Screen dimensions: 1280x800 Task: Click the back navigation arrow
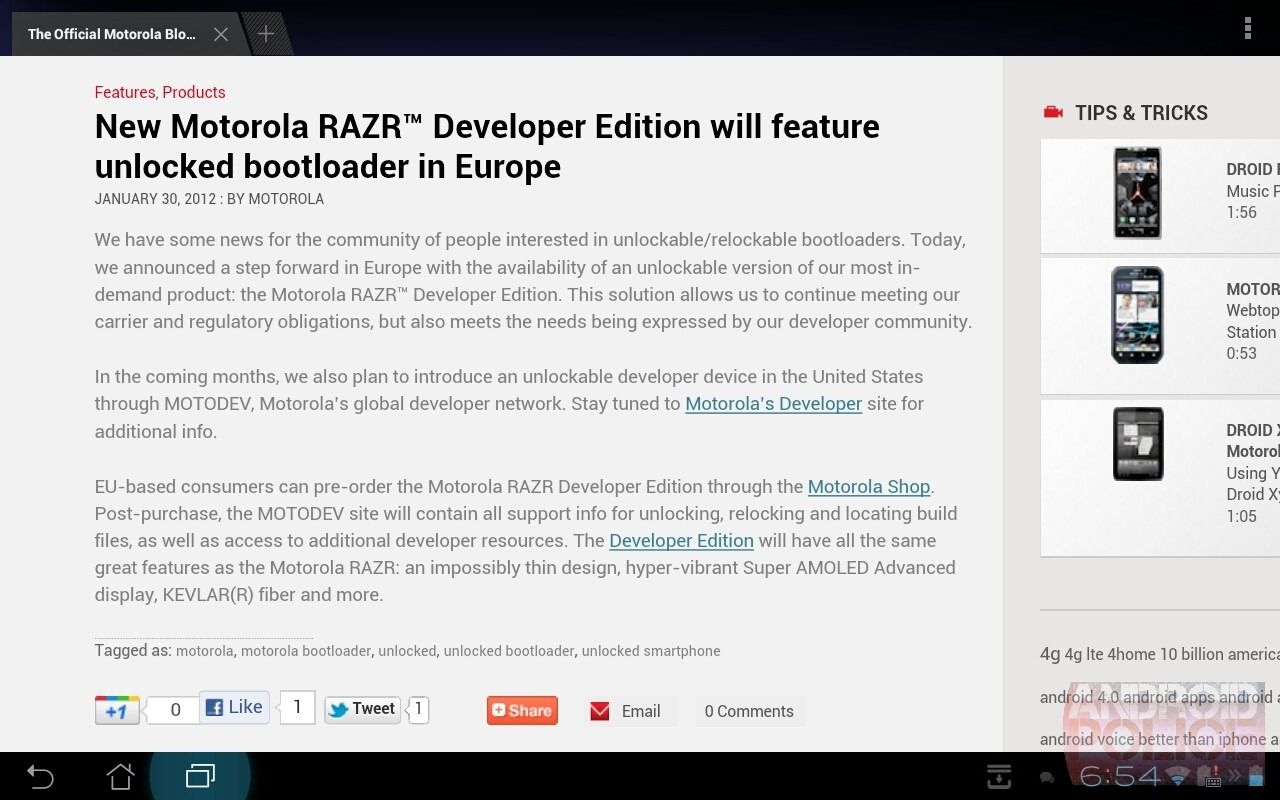tap(40, 777)
